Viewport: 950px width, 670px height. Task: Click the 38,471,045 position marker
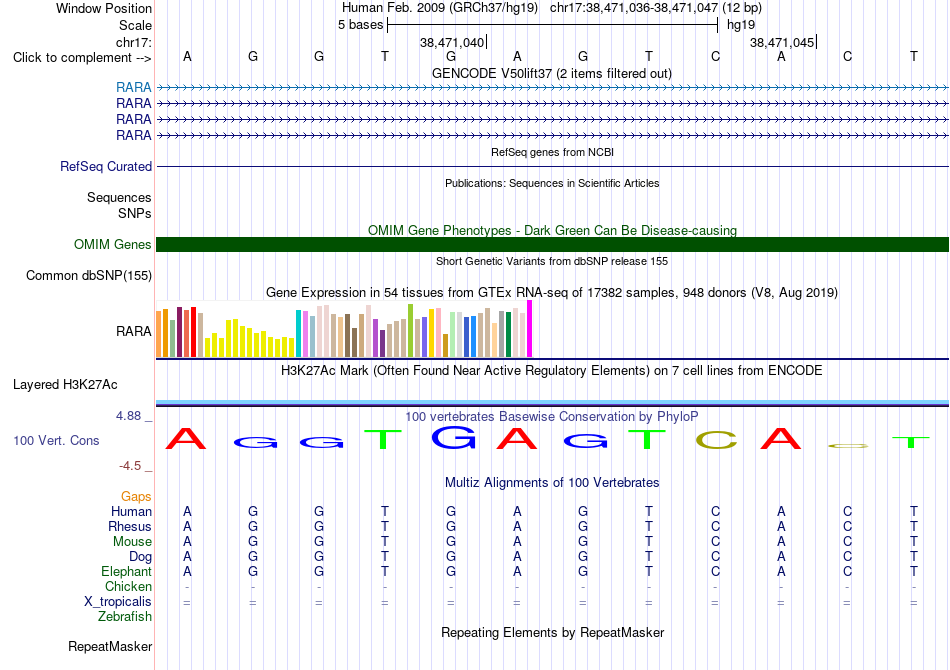[x=782, y=42]
